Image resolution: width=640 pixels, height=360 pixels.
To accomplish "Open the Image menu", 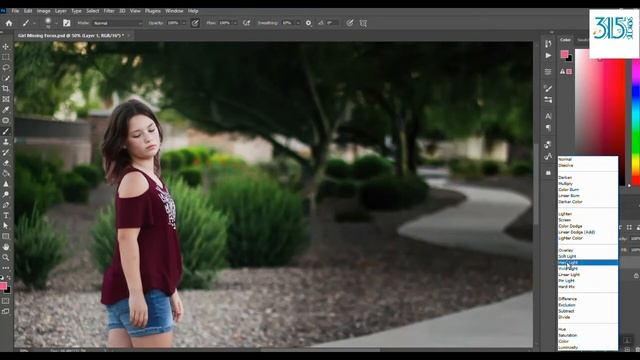I will [43, 11].
